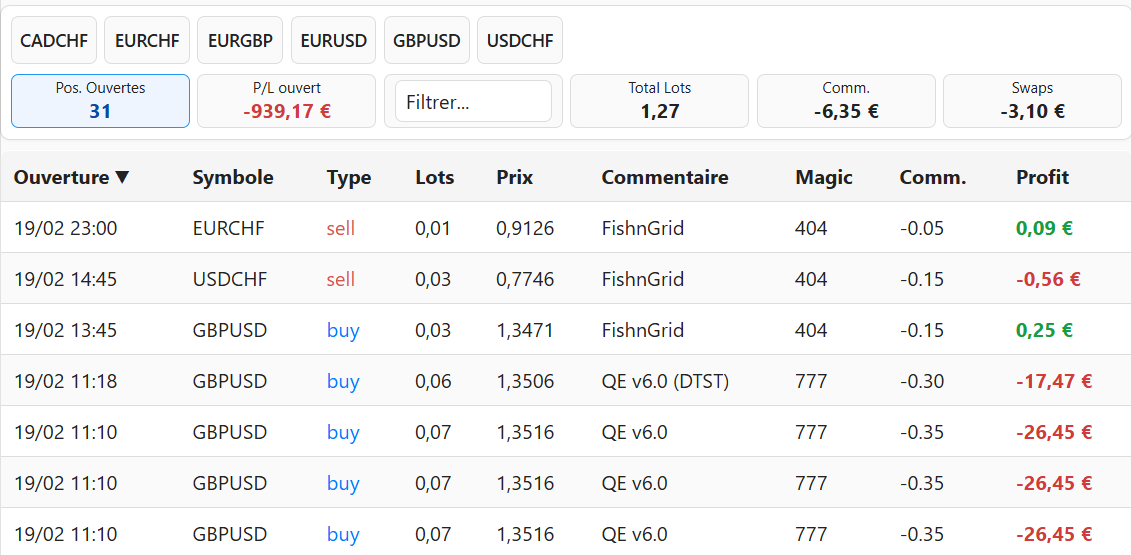The image size is (1131, 555).
Task: Select the CADCHF symbol filter button
Action: (x=54, y=41)
